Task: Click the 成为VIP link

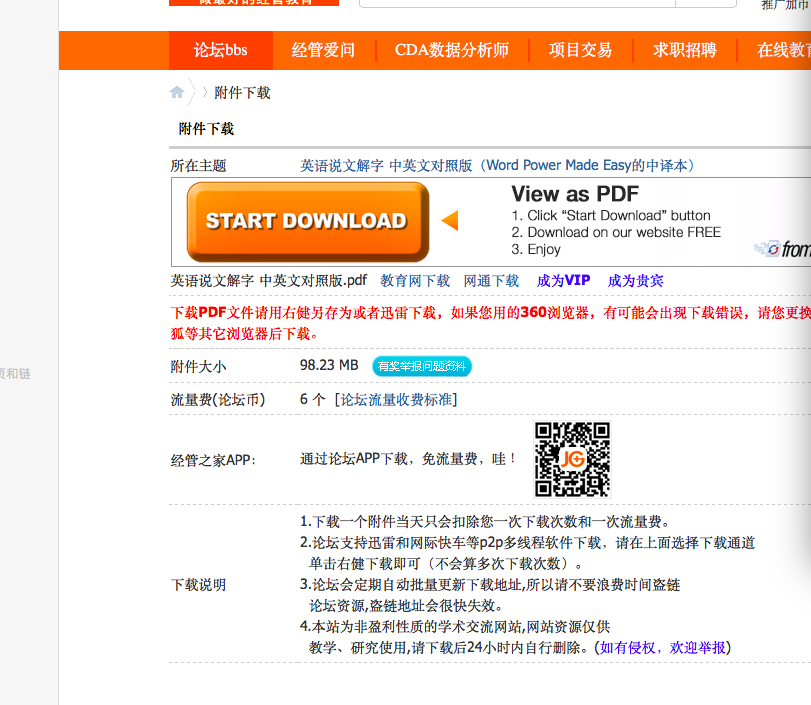Action: (x=563, y=281)
